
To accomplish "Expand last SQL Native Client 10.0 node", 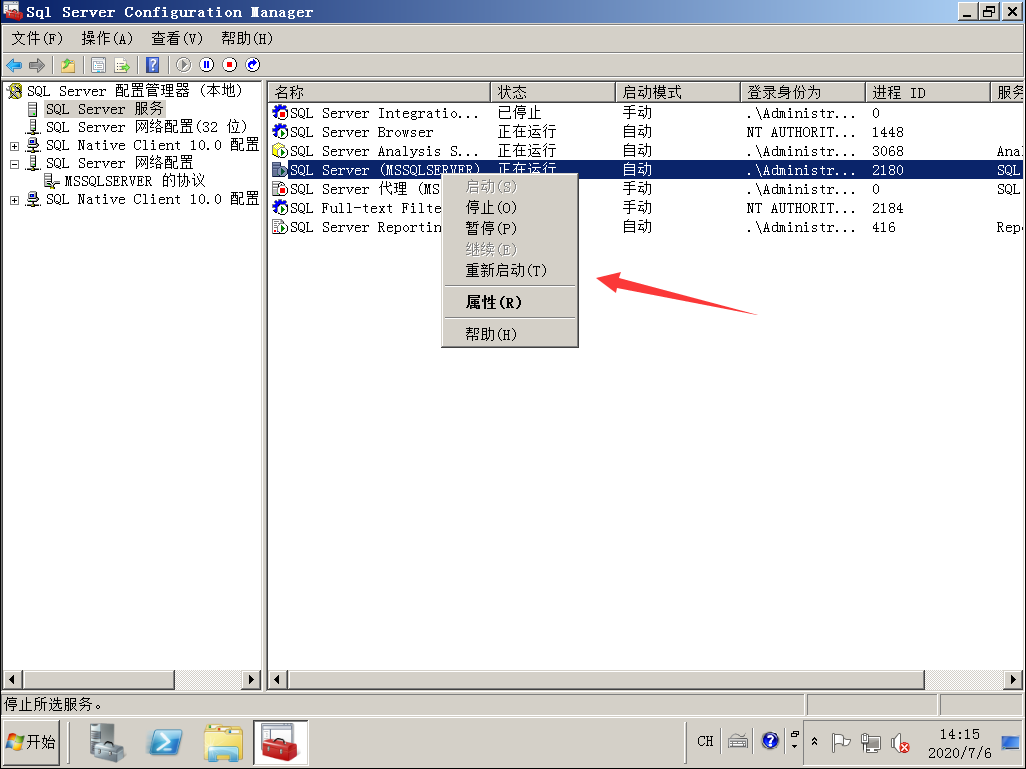I will tap(14, 200).
